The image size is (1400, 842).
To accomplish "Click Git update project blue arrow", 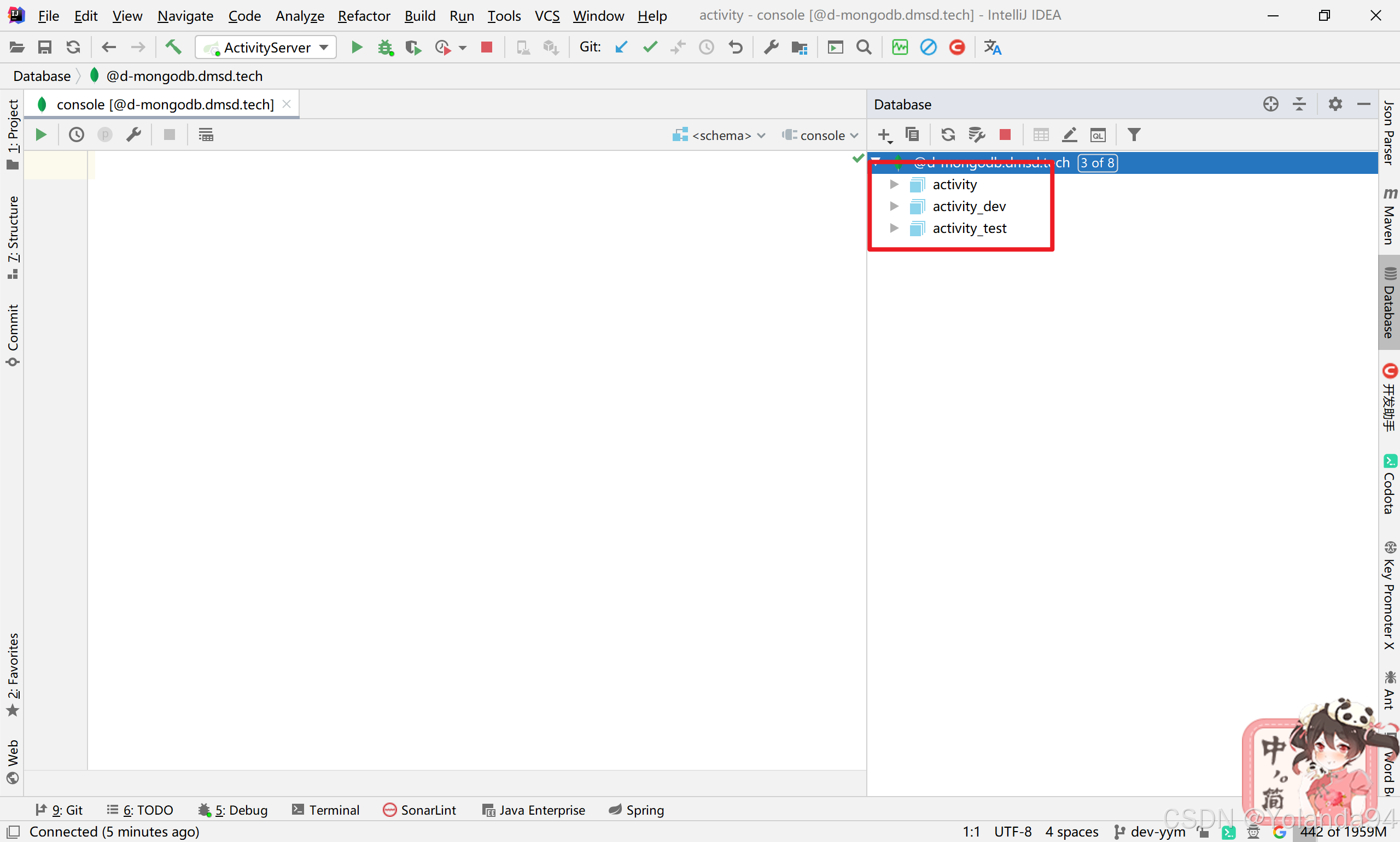I will coord(621,47).
